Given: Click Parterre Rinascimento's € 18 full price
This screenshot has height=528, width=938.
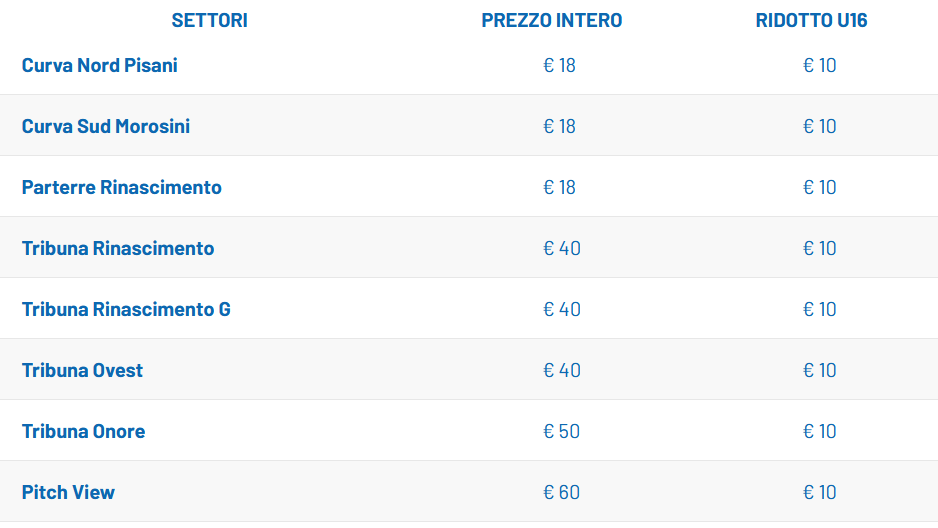Looking at the screenshot, I should click(x=559, y=188).
